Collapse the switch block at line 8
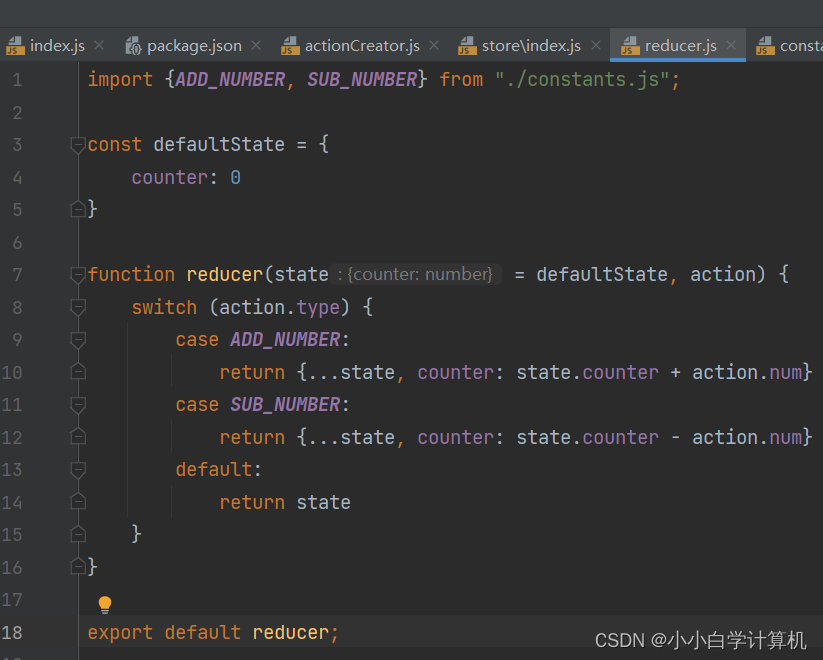The image size is (823, 660). (78, 307)
